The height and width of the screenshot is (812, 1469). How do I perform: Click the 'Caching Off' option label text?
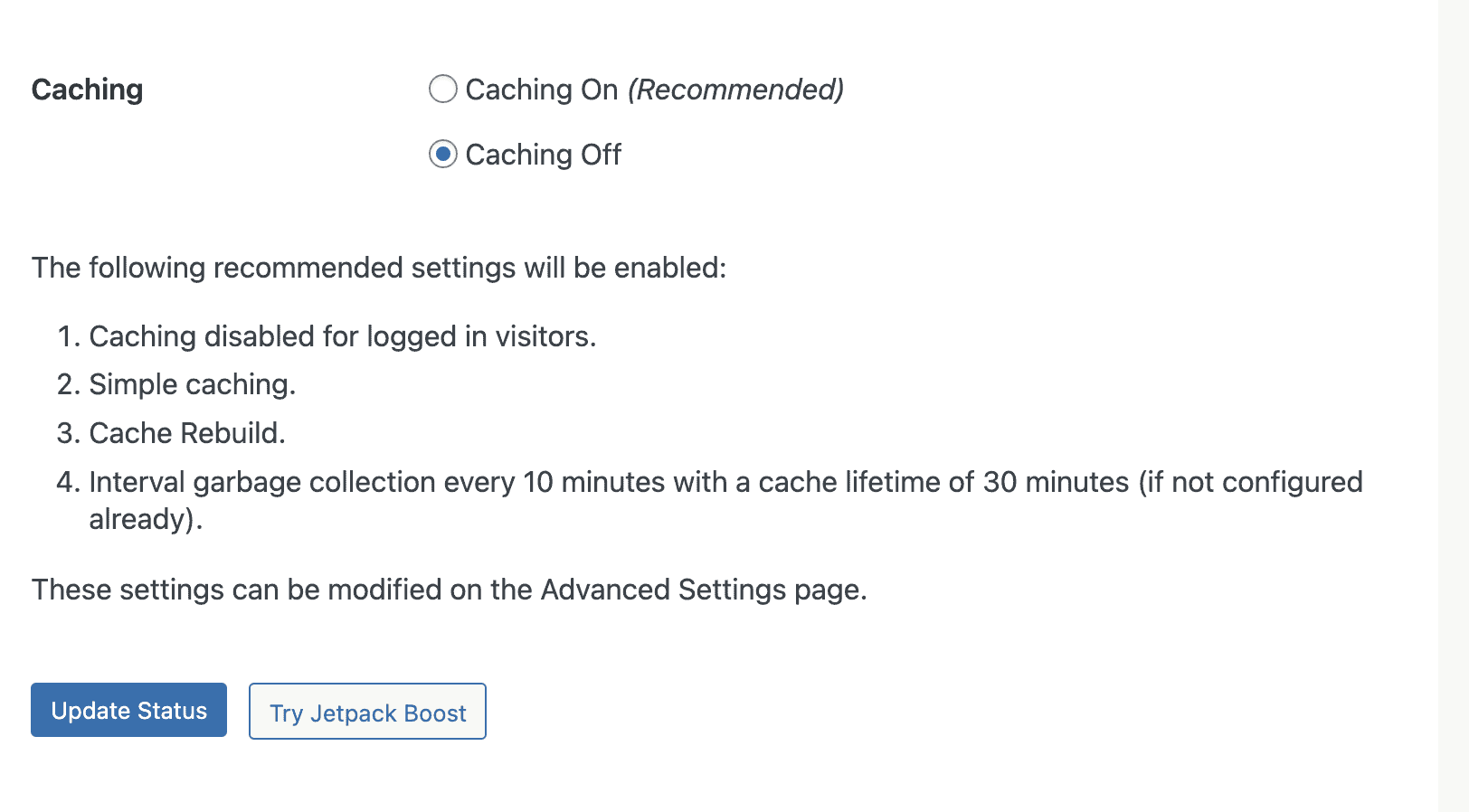[x=544, y=155]
